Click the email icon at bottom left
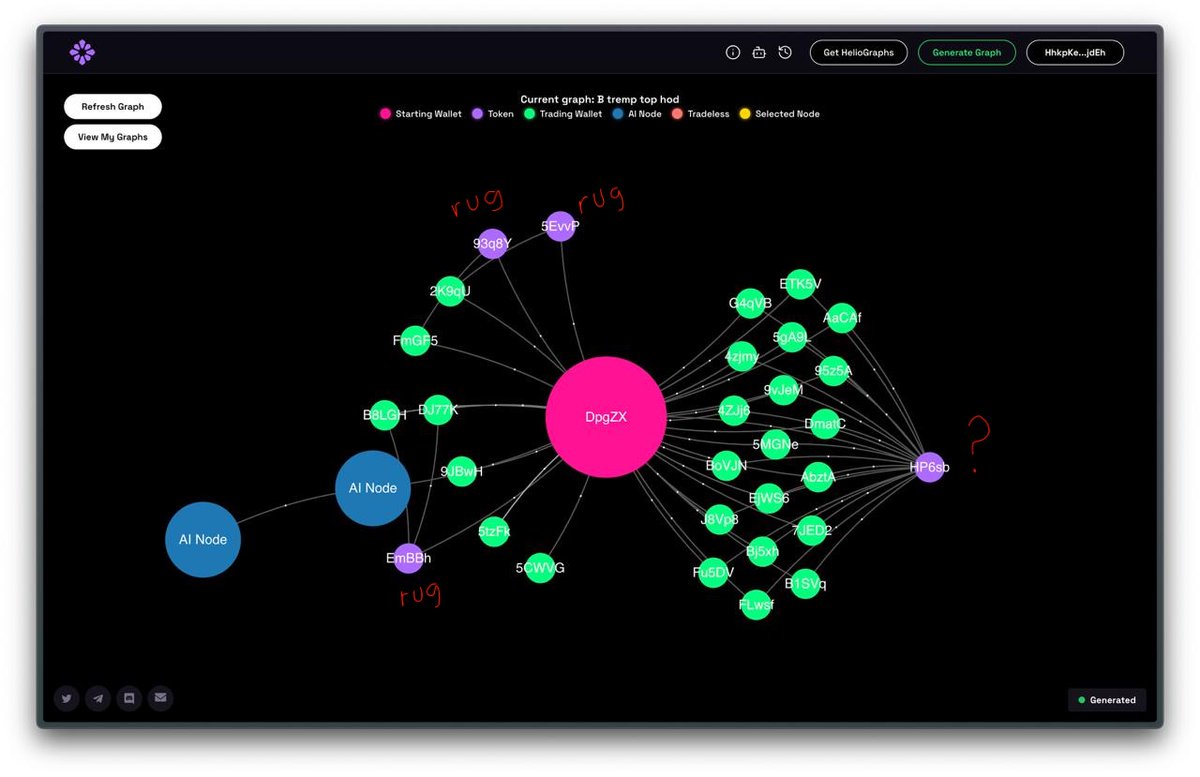Image resolution: width=1200 pixels, height=777 pixels. pyautogui.click(x=160, y=698)
